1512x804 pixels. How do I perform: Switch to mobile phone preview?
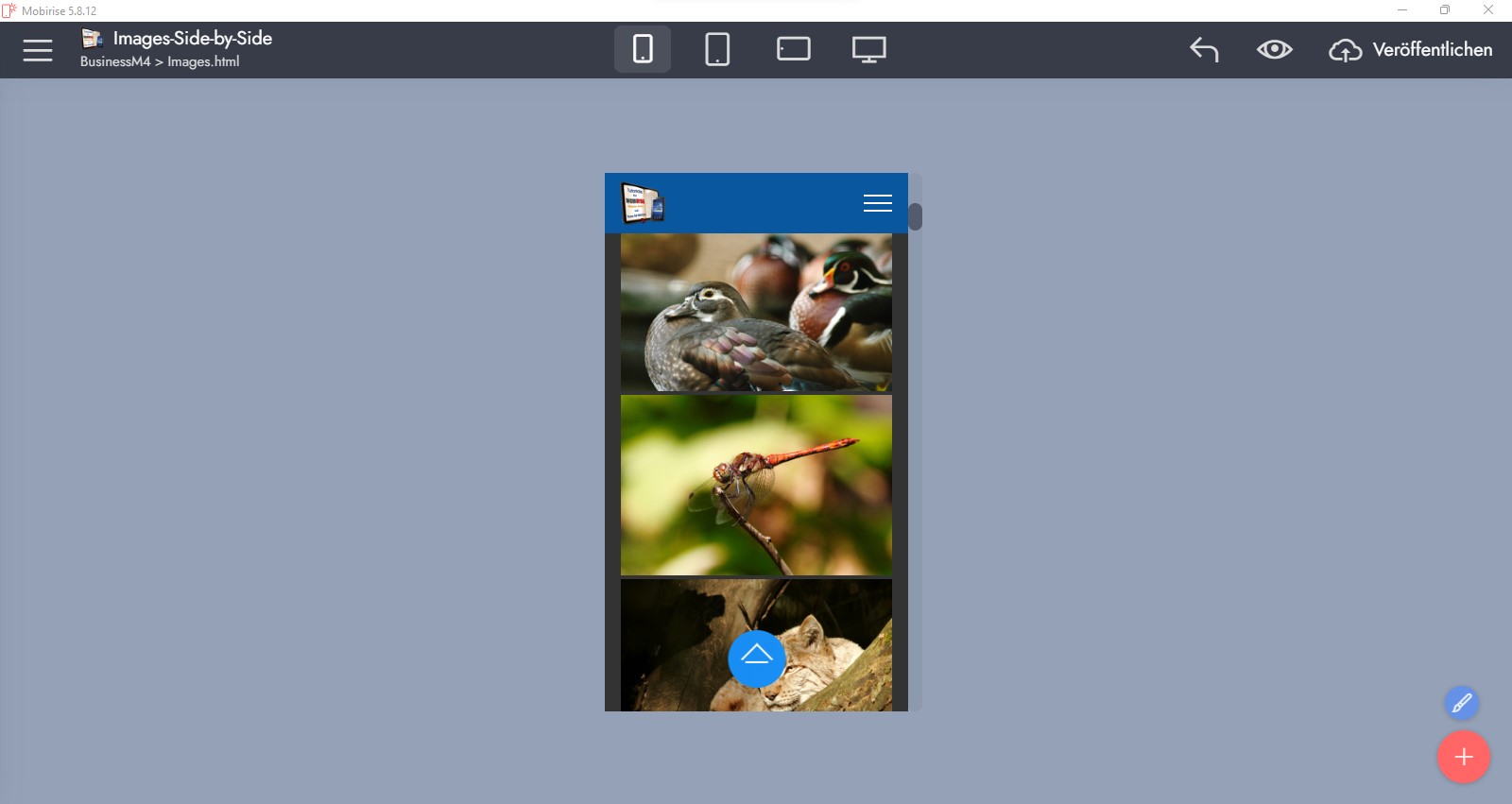pyautogui.click(x=643, y=49)
